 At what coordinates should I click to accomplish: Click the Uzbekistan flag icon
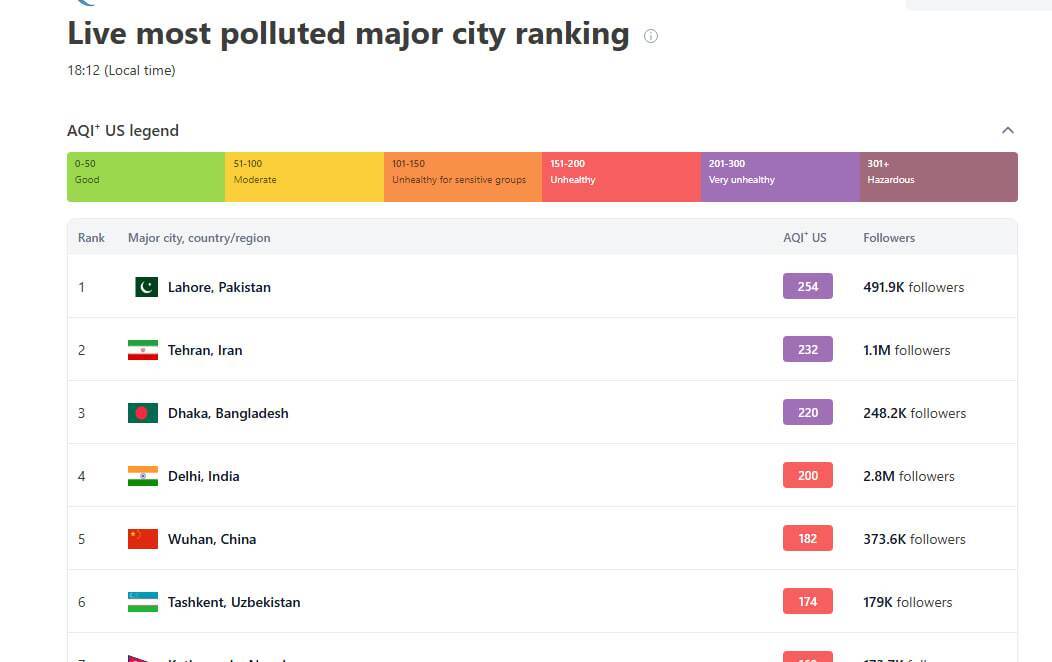point(143,602)
